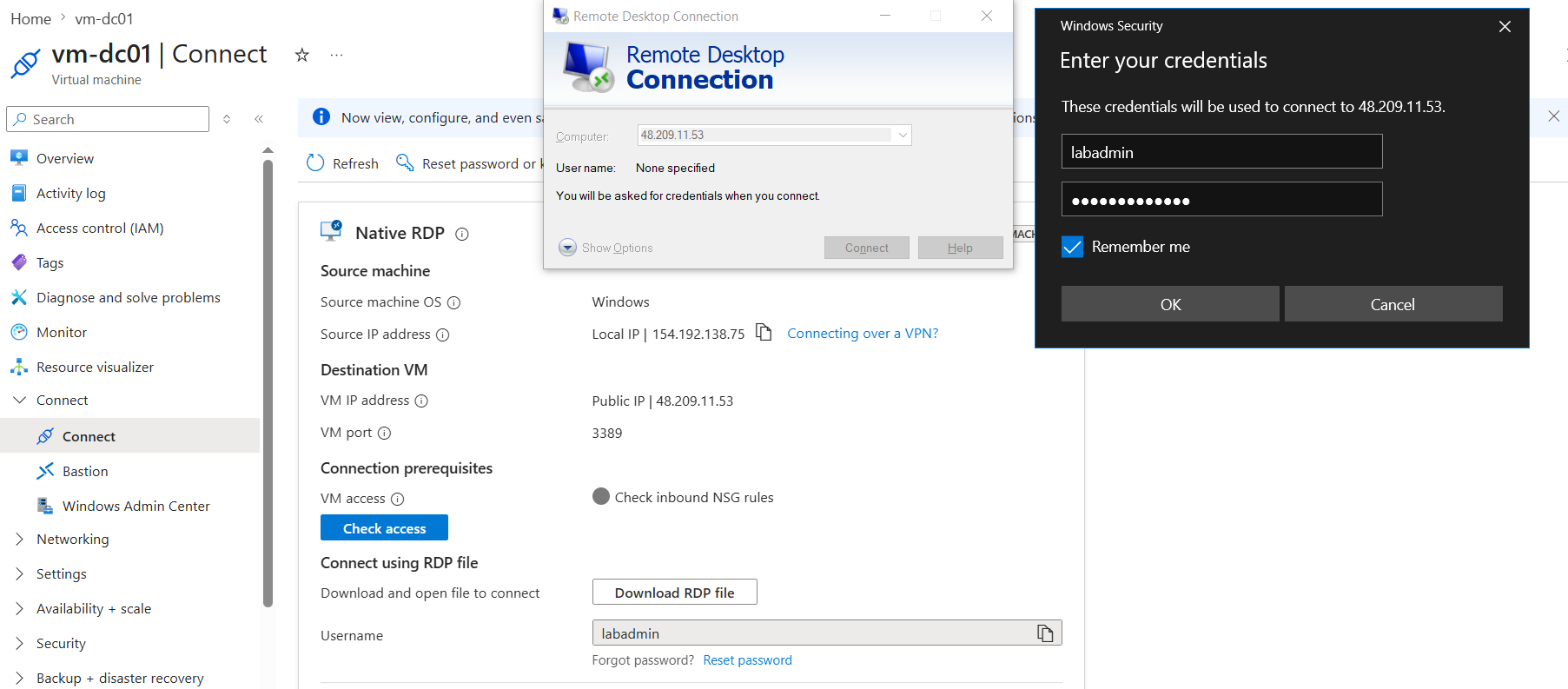
Task: Click the VM port value 3389
Action: (x=607, y=434)
